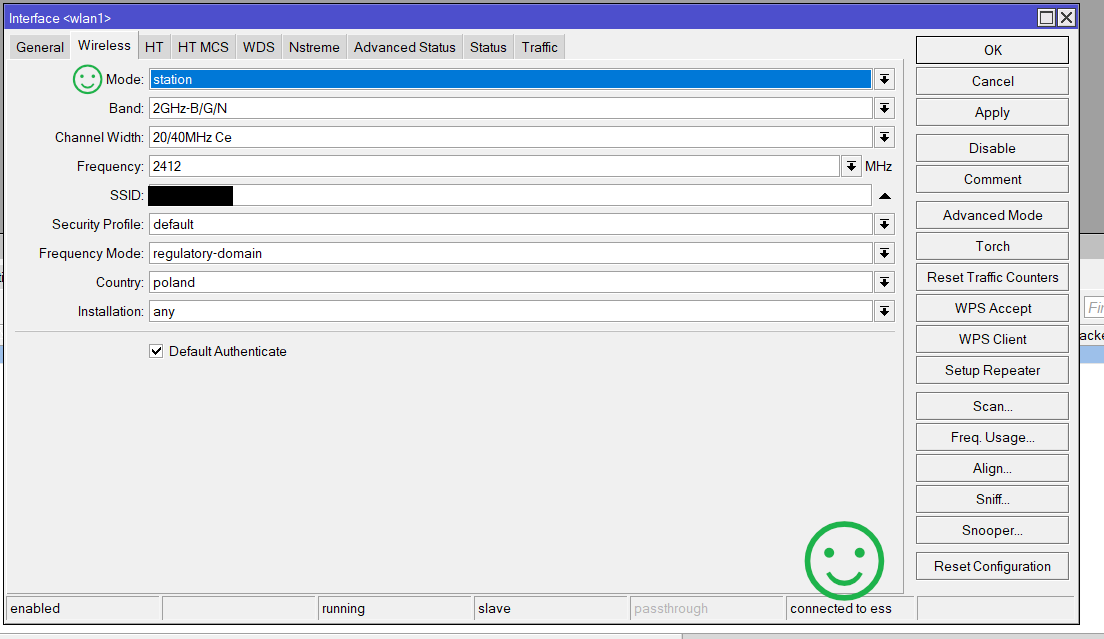Switch to the Traffic tab
The height and width of the screenshot is (639, 1104).
(x=539, y=47)
